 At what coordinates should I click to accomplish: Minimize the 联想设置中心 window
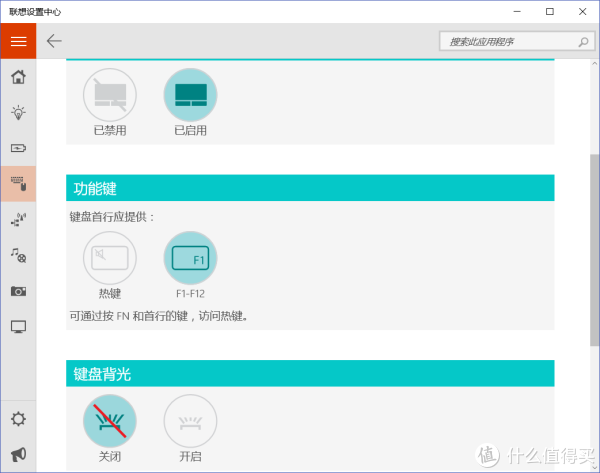click(517, 11)
